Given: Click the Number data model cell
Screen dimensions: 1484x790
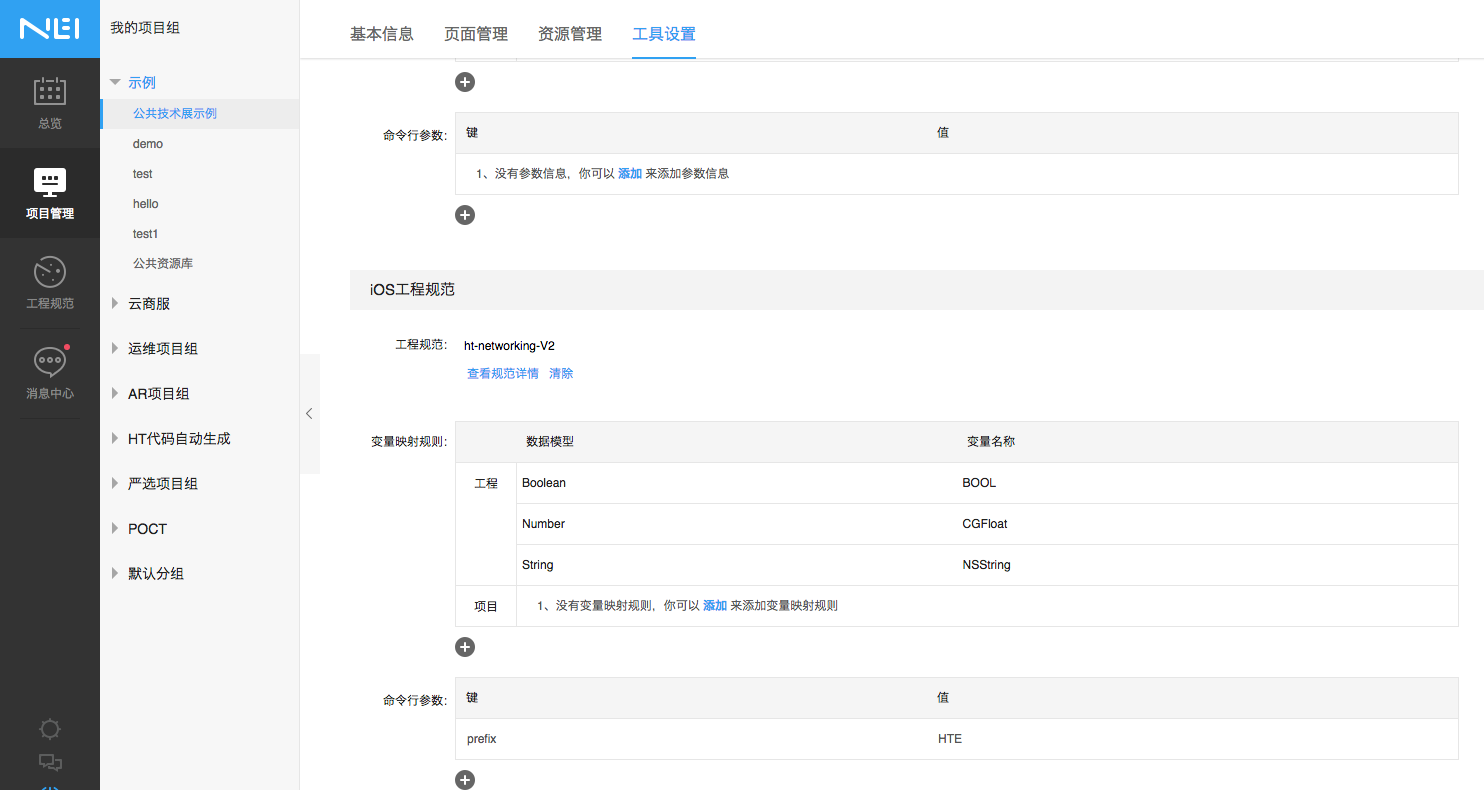Looking at the screenshot, I should [x=736, y=524].
